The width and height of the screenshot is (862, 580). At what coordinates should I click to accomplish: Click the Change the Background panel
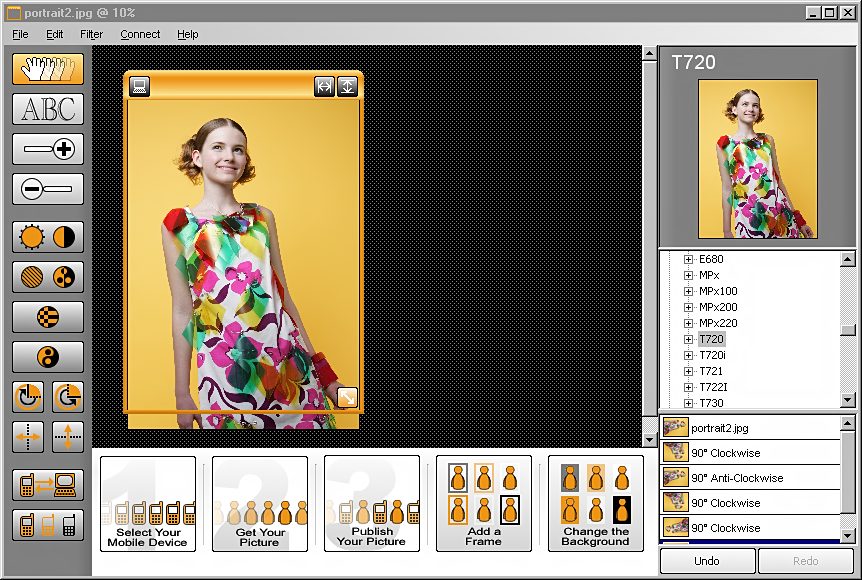coord(595,503)
